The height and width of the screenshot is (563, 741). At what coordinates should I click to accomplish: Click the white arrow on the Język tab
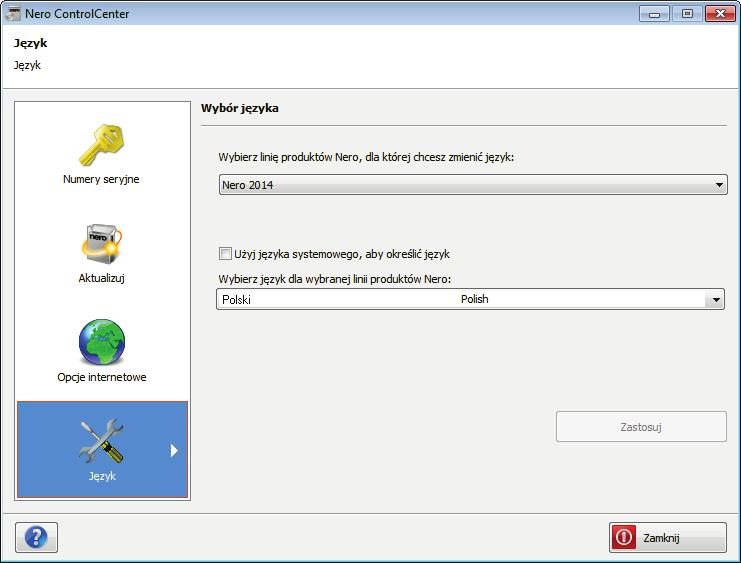point(174,450)
